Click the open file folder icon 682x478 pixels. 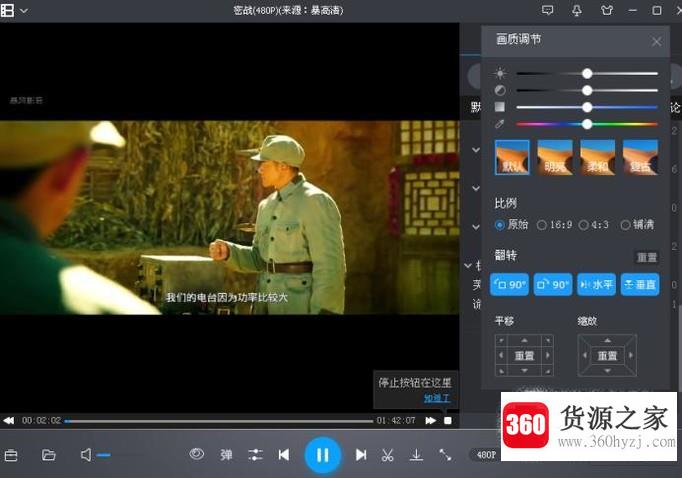(x=48, y=455)
